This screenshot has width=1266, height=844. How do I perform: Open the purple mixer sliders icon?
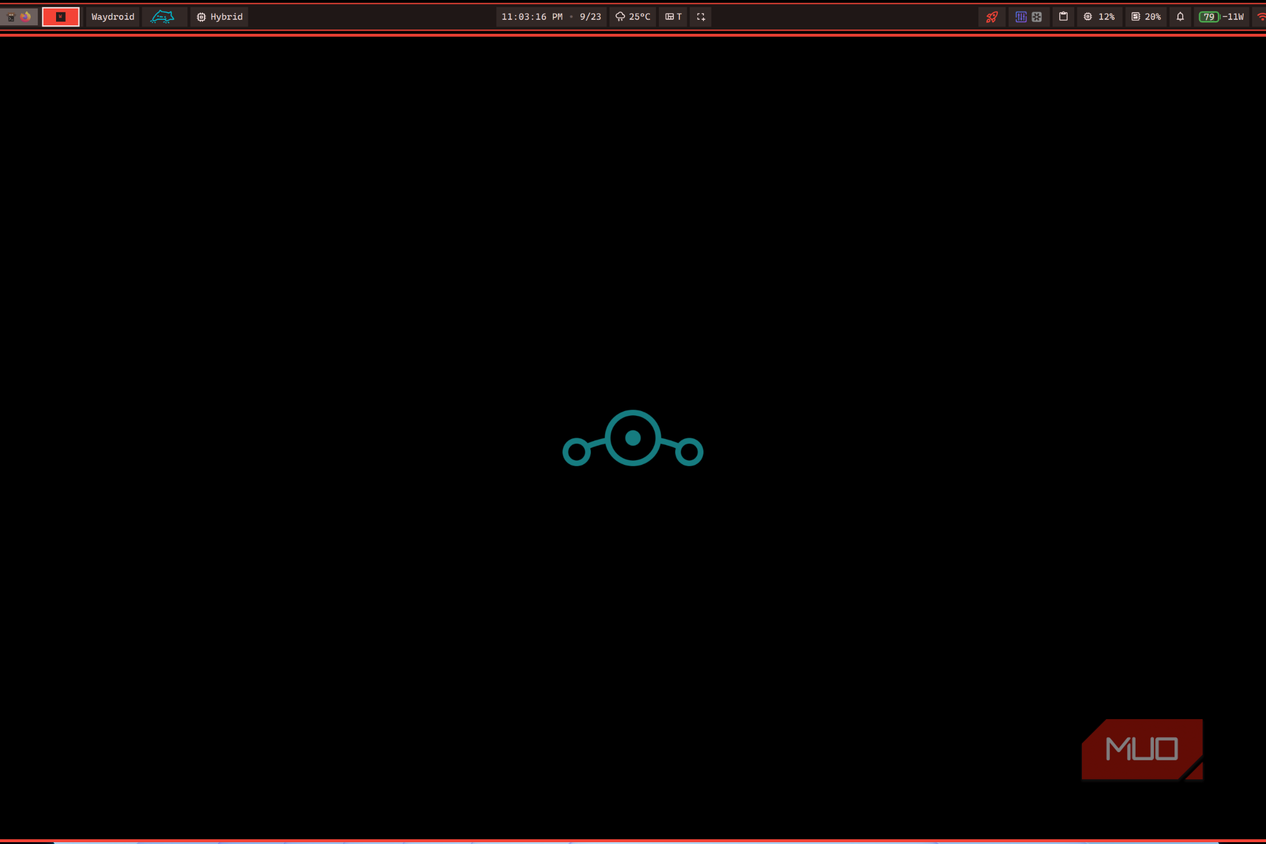1021,17
